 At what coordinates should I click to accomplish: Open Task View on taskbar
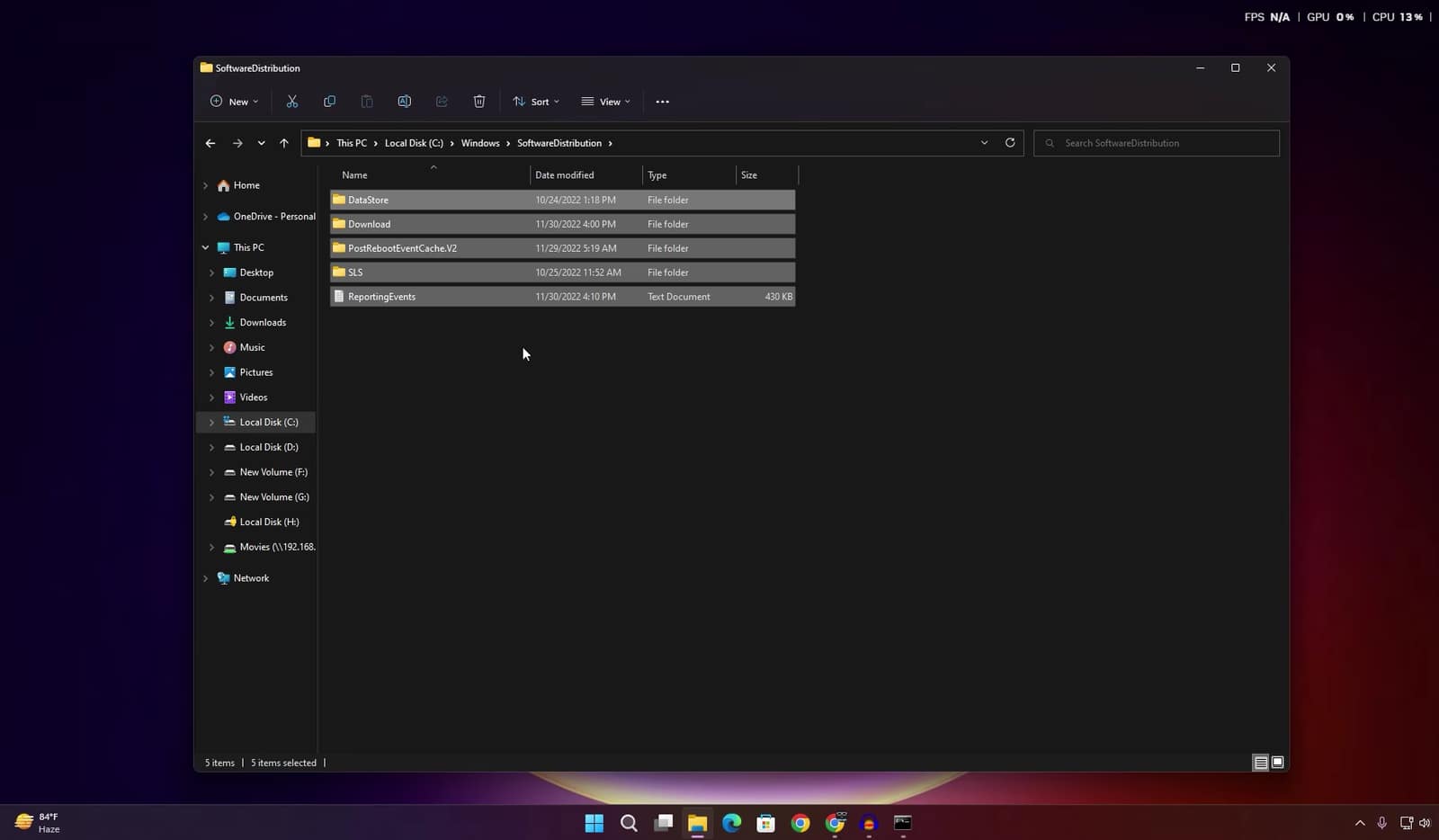[x=663, y=823]
